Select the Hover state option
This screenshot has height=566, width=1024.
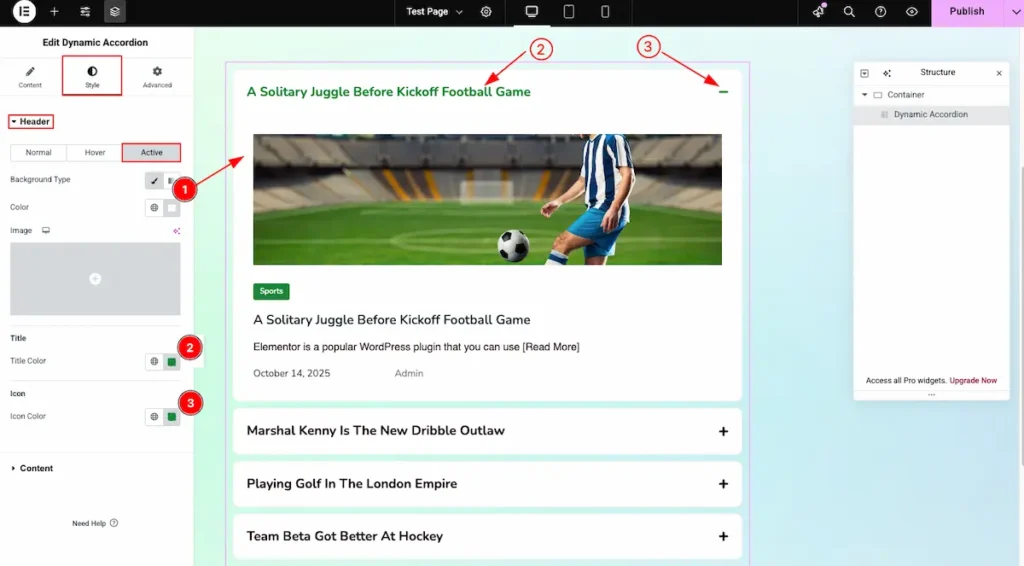coord(94,153)
